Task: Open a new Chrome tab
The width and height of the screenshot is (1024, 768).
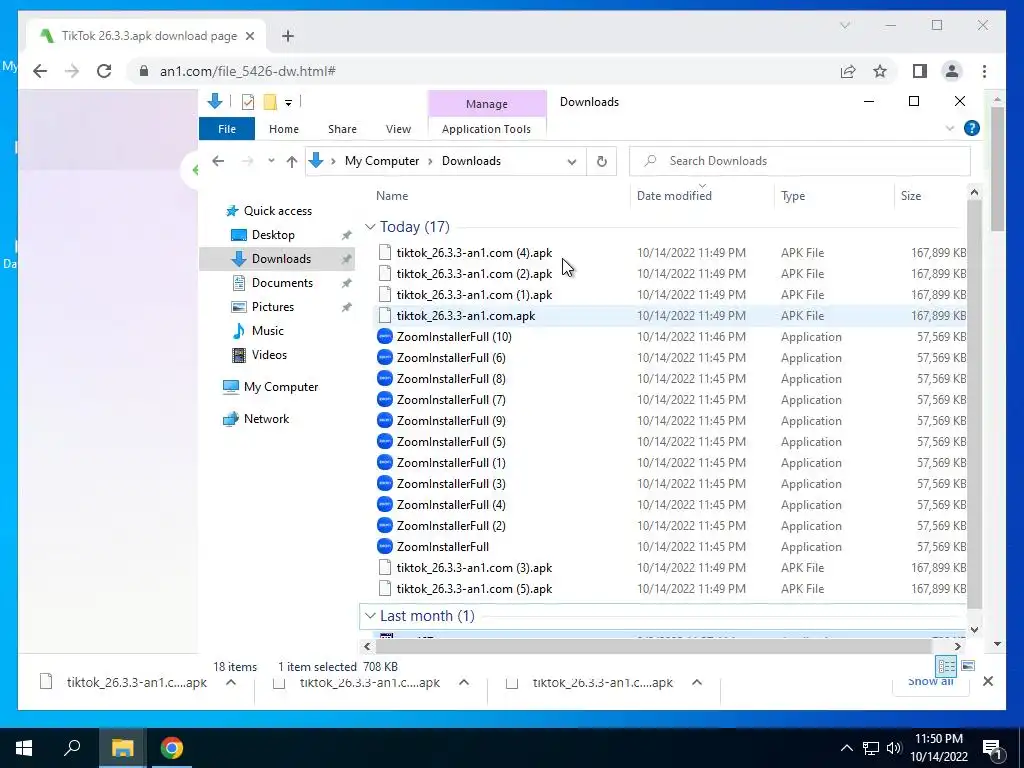Action: (287, 36)
